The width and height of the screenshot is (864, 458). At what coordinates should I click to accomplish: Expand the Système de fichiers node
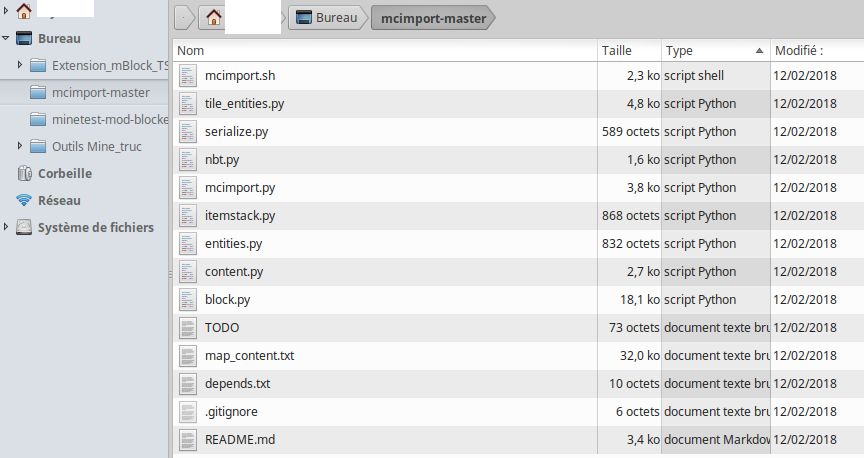tap(6, 227)
